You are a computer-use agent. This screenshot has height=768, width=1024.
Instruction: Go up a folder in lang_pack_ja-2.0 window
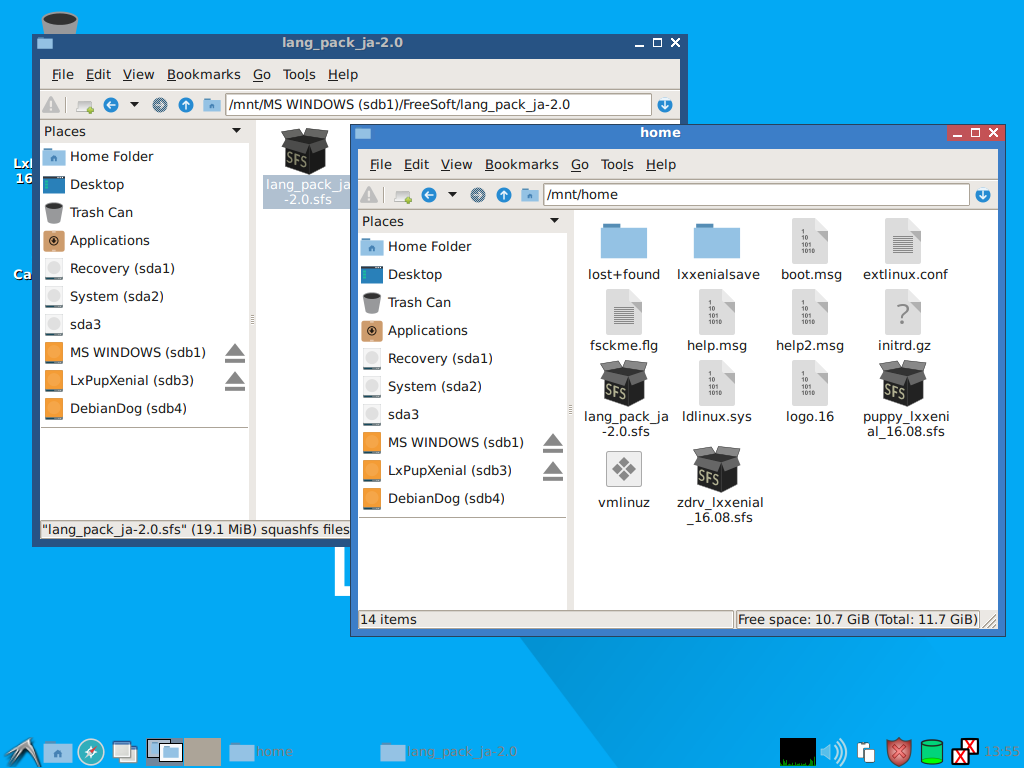pyautogui.click(x=185, y=104)
